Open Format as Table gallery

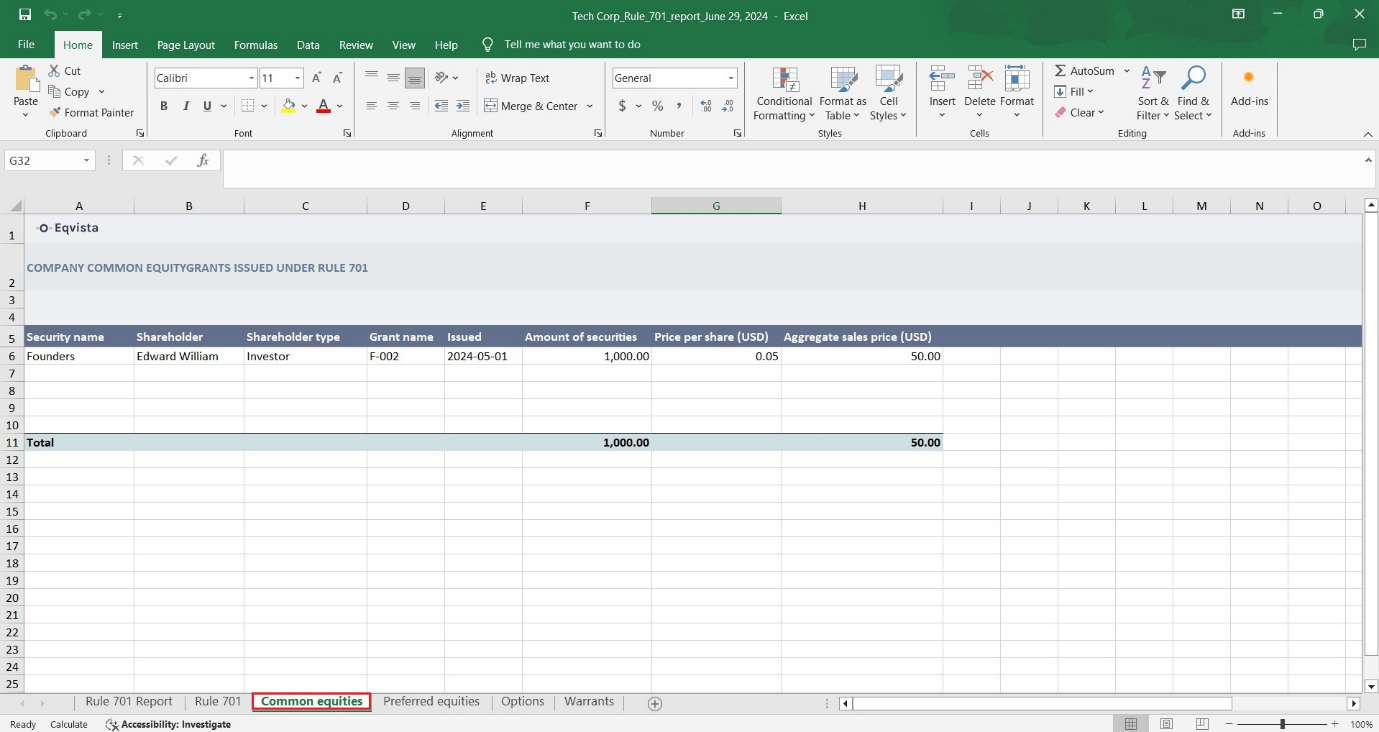click(843, 94)
